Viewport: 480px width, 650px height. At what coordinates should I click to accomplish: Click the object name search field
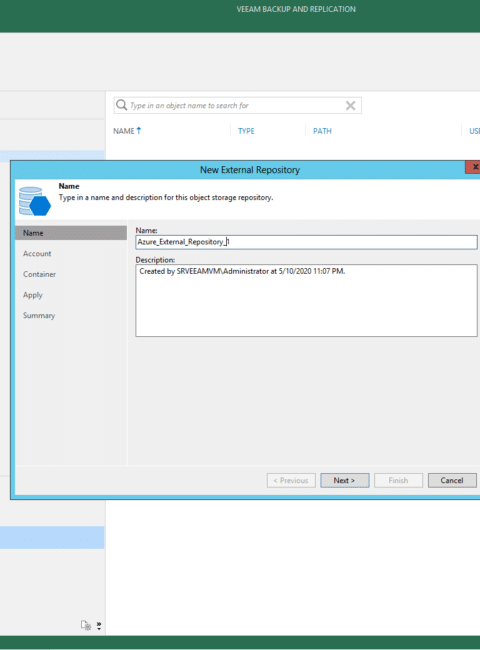pos(238,105)
